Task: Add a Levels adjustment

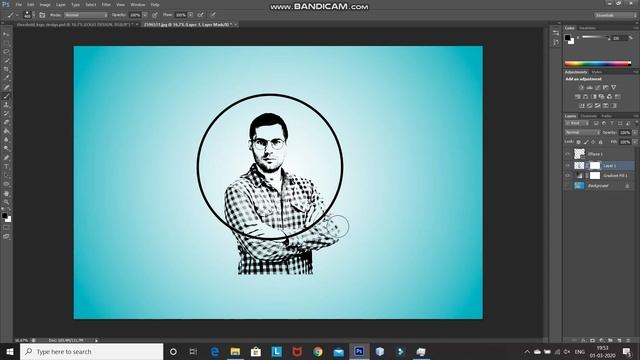Action: [589, 87]
